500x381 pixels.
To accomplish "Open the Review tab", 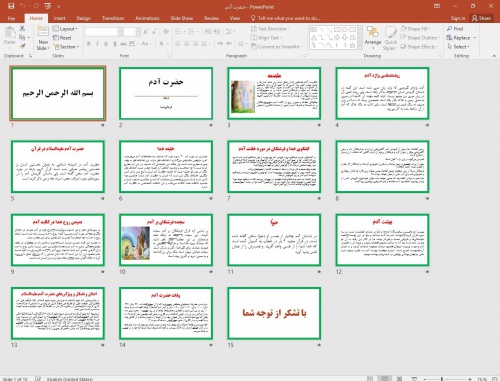I will click(x=211, y=18).
